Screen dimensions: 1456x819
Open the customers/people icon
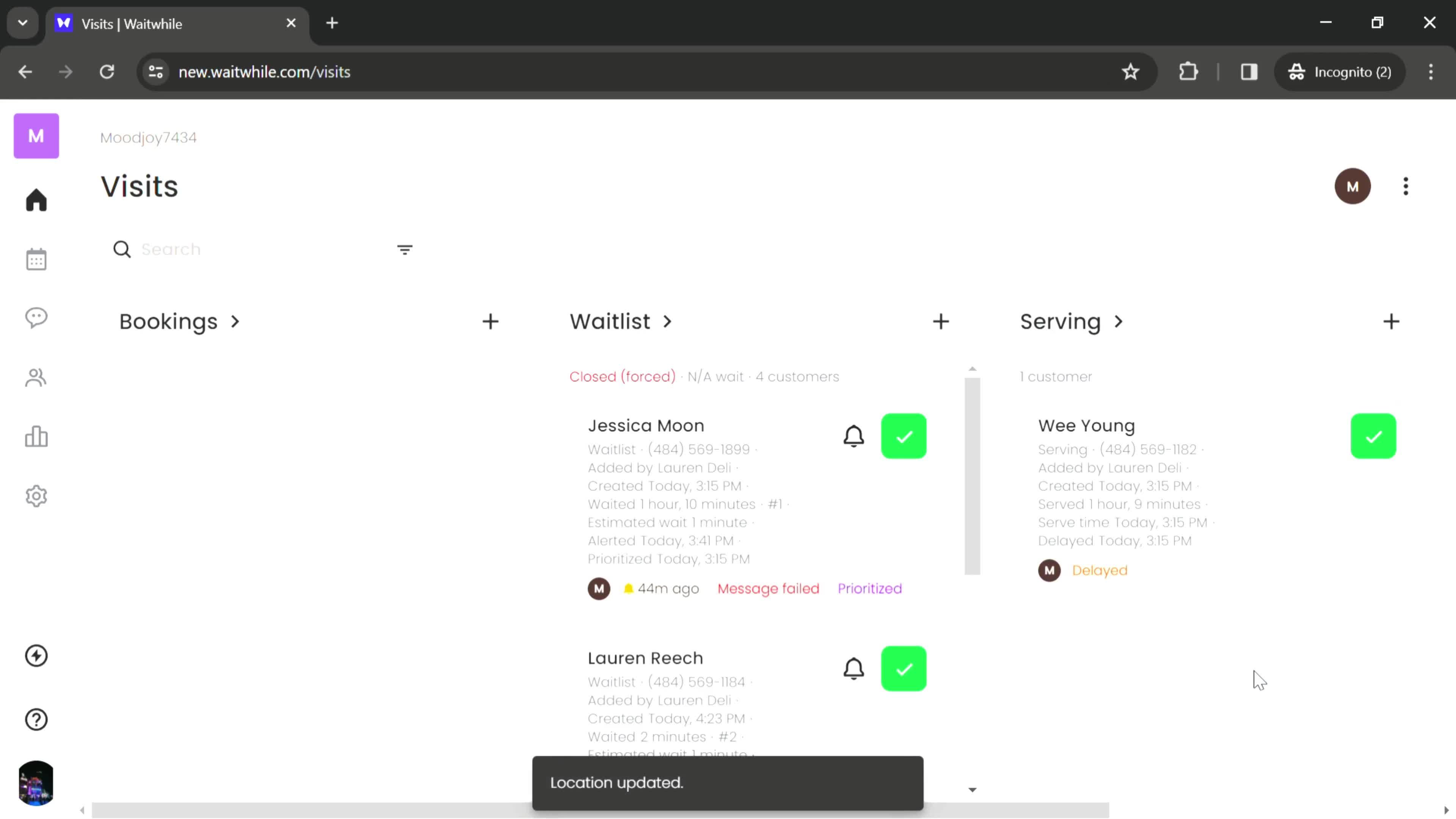pos(36,378)
